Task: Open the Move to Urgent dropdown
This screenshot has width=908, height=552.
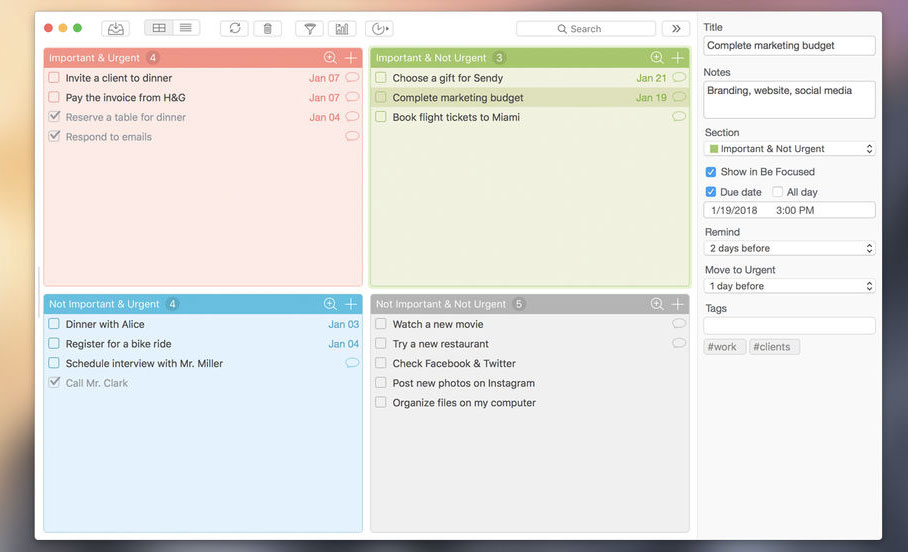Action: [789, 286]
